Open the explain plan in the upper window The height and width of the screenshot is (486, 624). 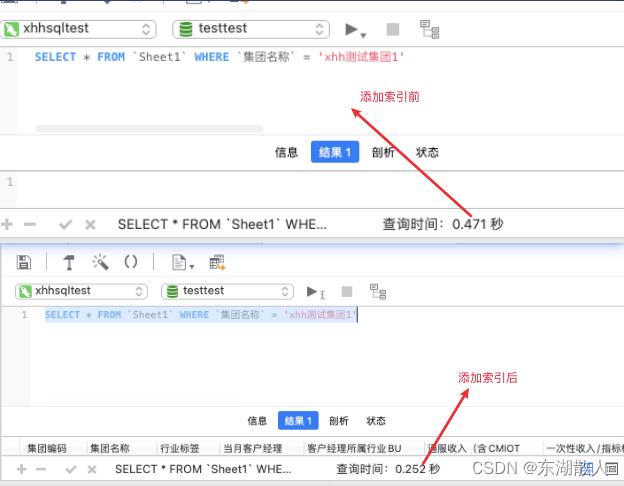pyautogui.click(x=430, y=29)
